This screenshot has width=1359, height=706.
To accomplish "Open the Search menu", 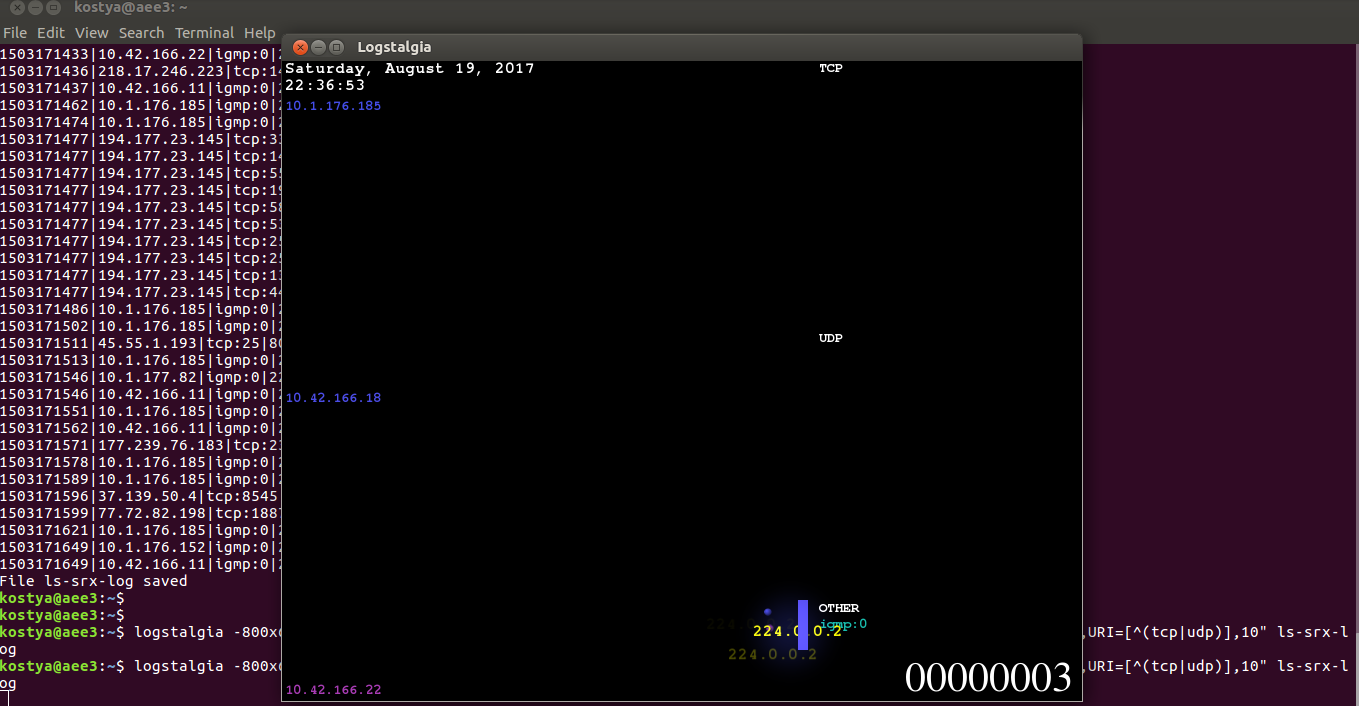I will point(141,32).
